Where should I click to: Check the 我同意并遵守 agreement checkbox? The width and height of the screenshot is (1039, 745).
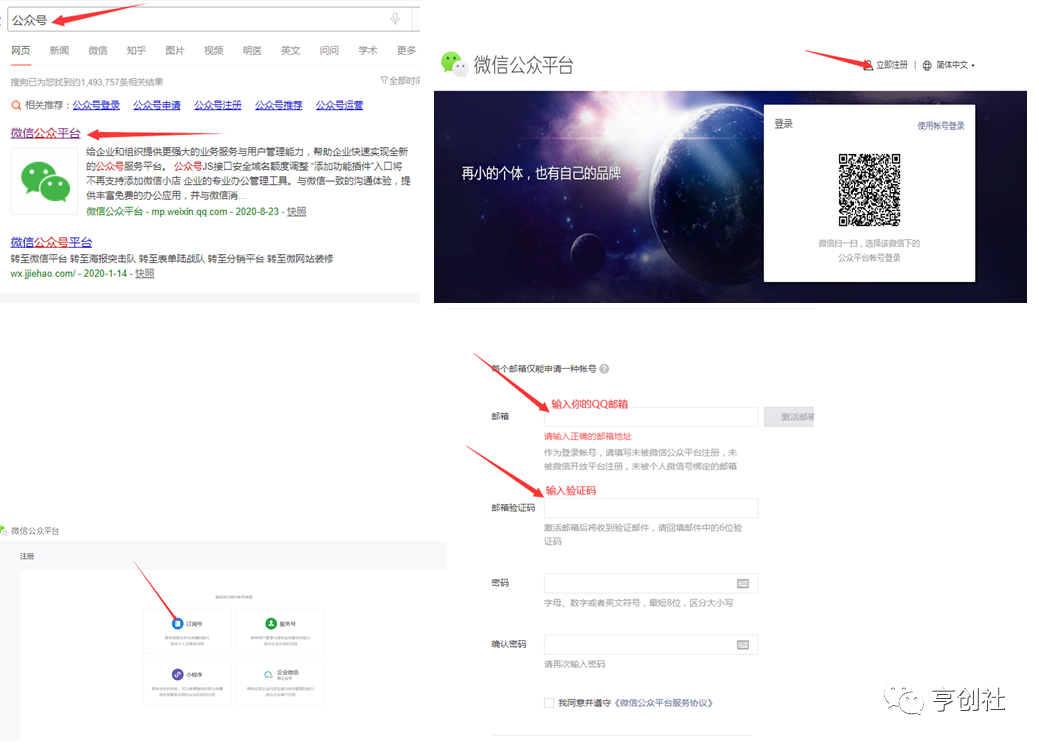coord(549,703)
